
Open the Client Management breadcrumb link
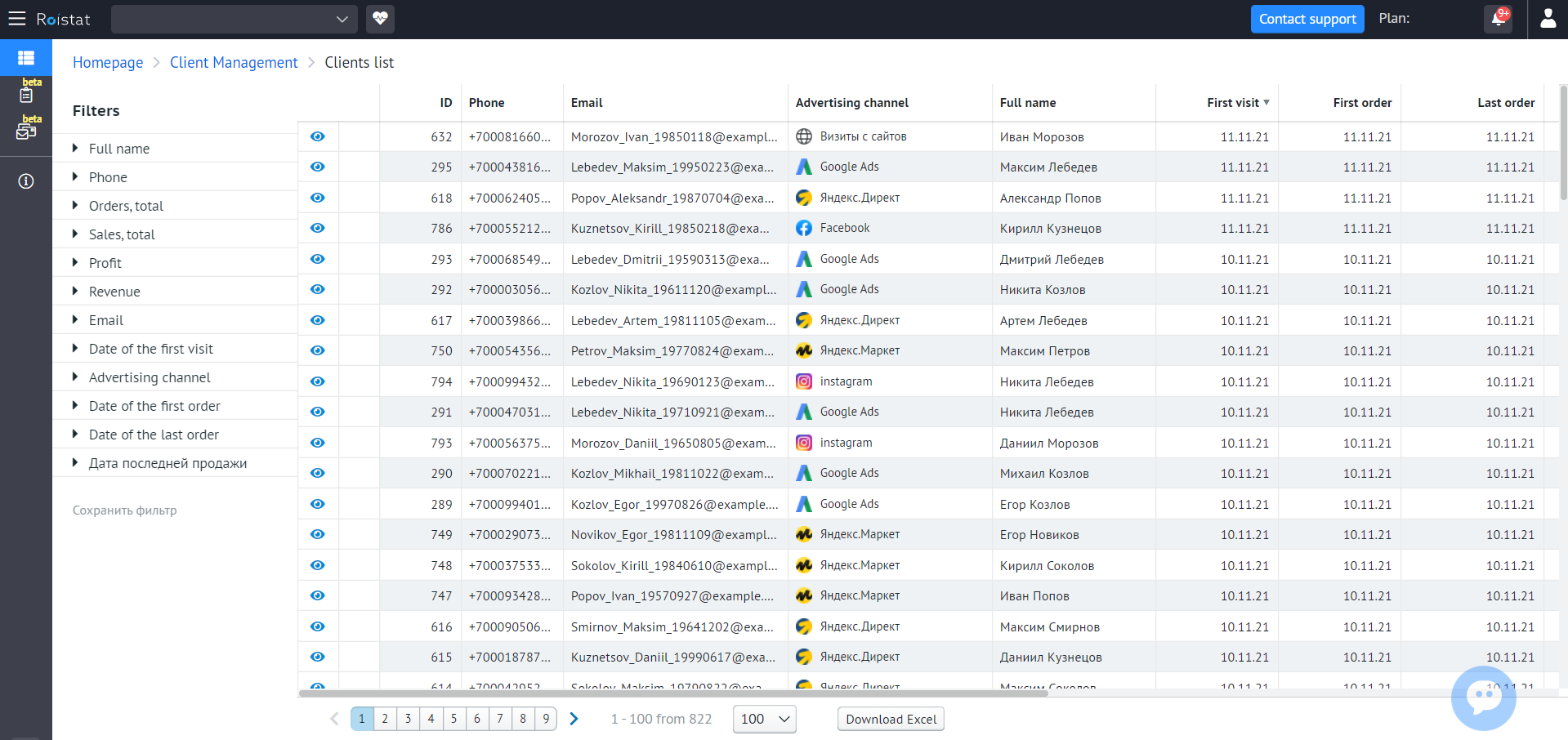234,63
